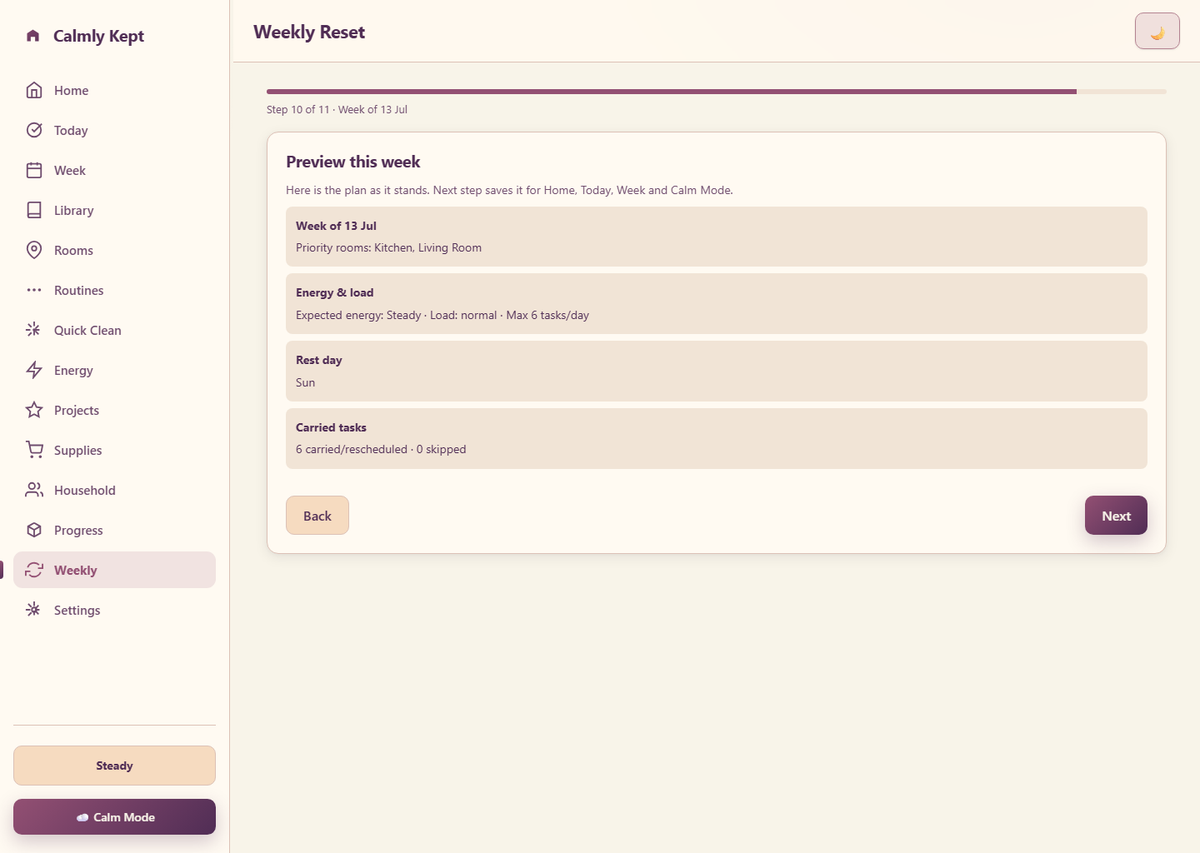
Task: Click the Next button
Action: point(1116,516)
